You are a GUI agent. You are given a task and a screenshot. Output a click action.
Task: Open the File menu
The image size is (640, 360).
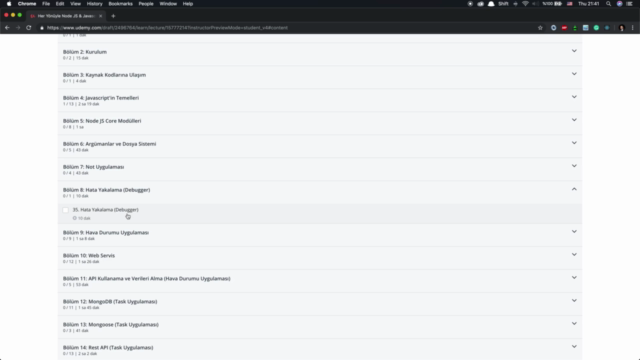(46, 4)
